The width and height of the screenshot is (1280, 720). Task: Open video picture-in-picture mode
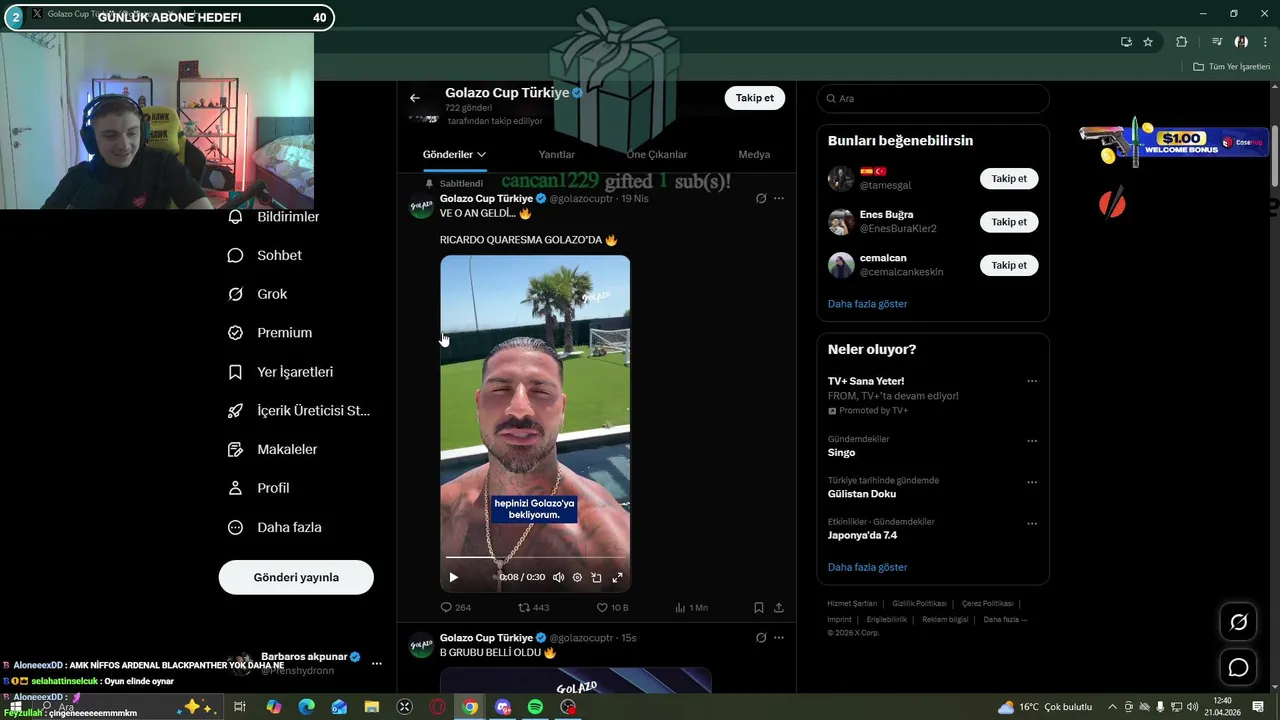point(597,577)
